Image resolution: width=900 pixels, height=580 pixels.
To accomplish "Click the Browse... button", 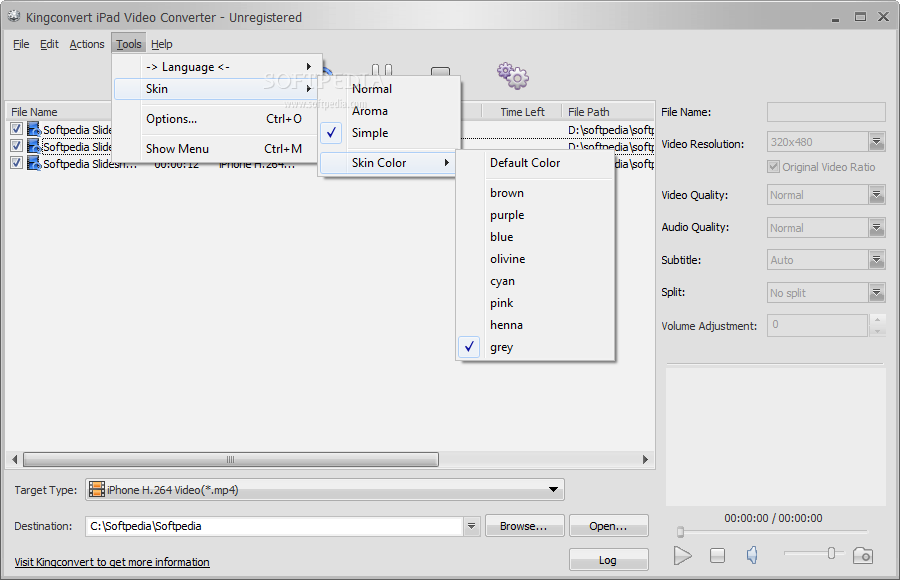I will (x=525, y=526).
